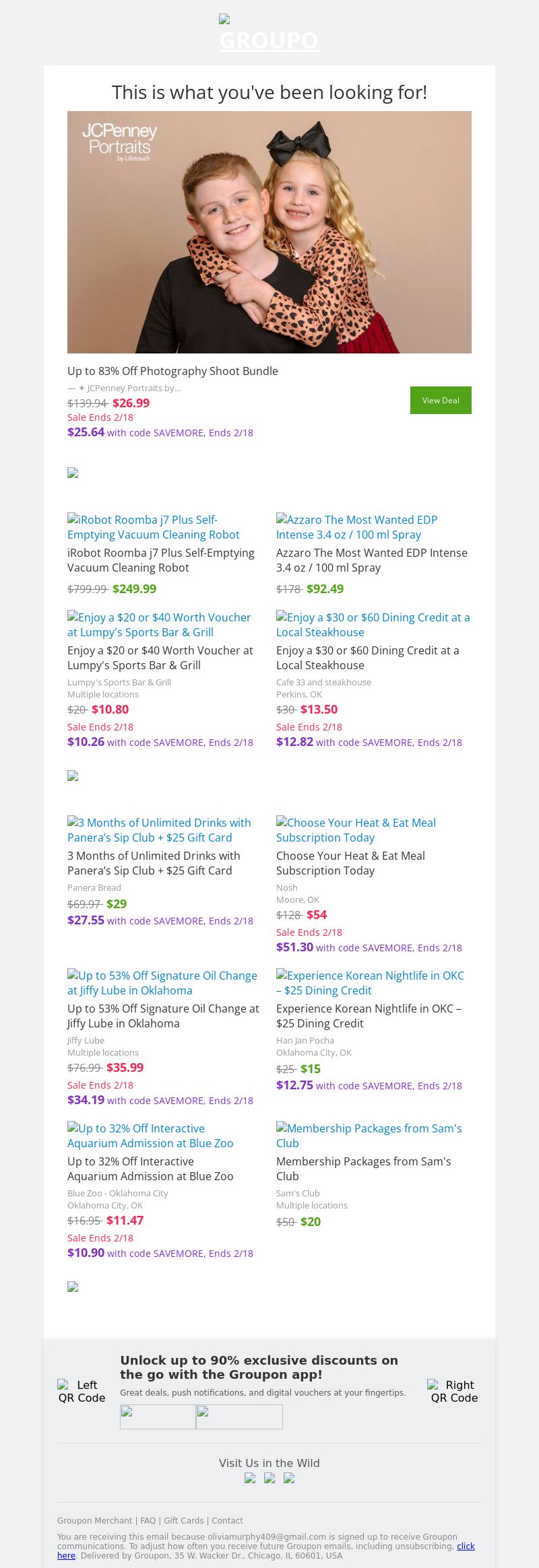View the Jiffy Lube oil change image link
Screen dimensions: 539x1568
pyautogui.click(x=162, y=983)
